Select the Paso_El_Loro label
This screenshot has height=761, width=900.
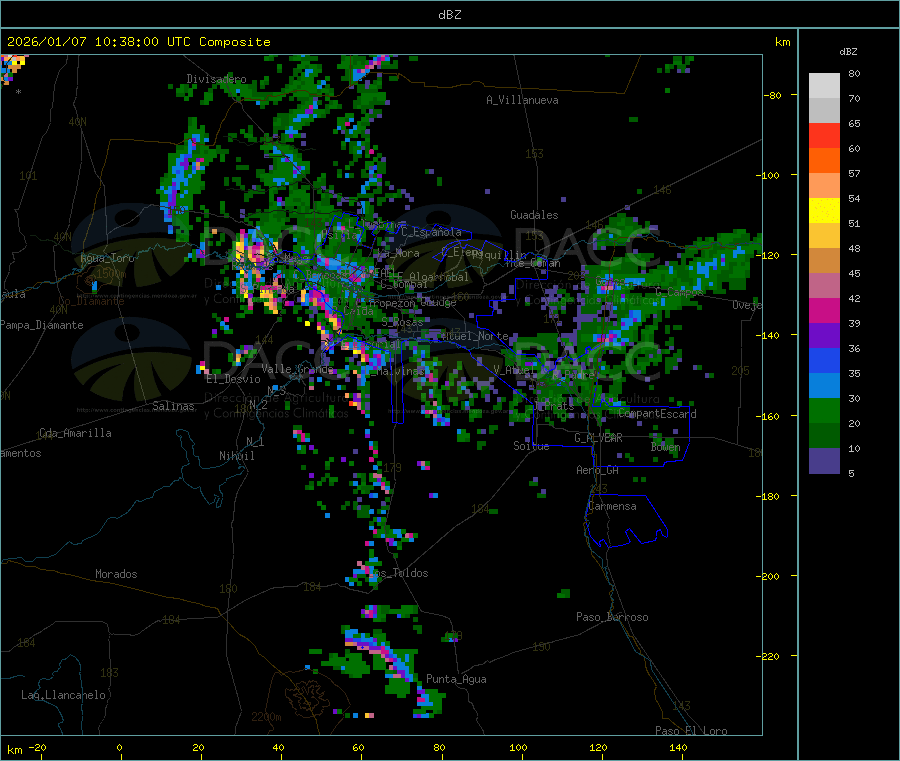tap(691, 731)
